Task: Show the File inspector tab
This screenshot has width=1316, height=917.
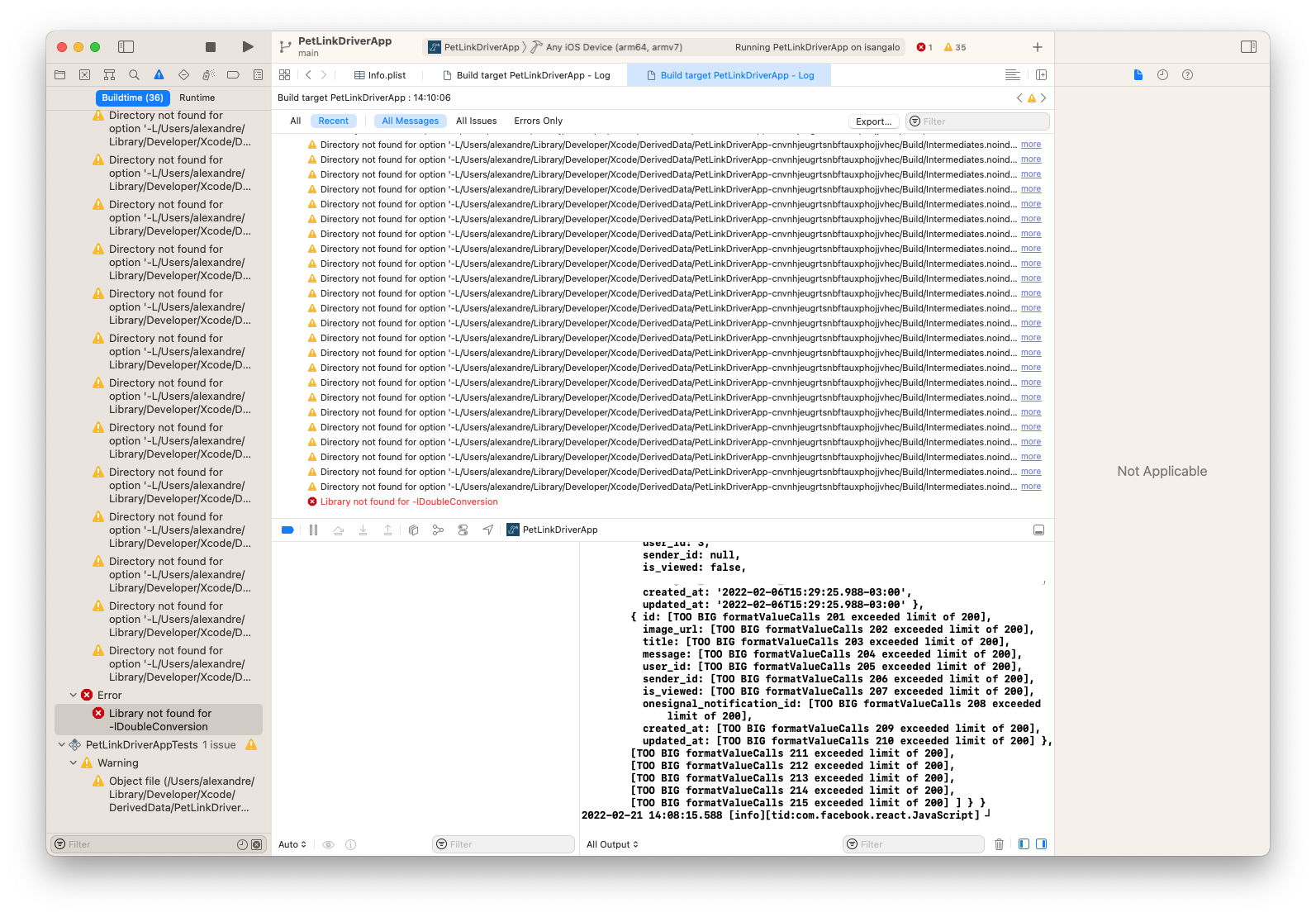Action: click(1138, 75)
